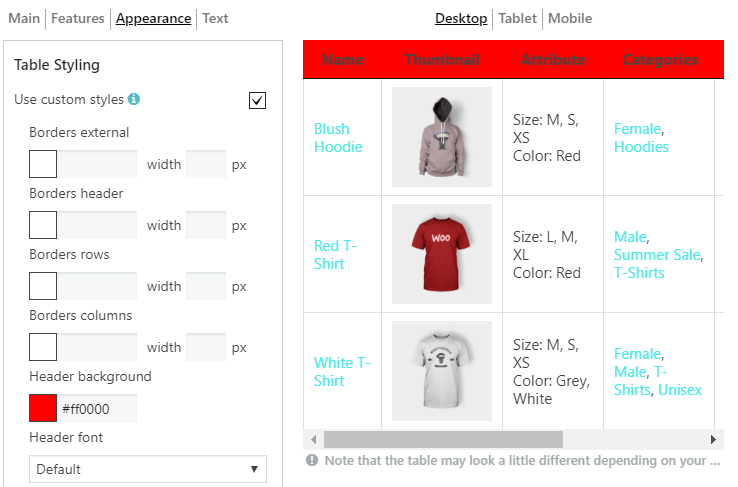Uncheck the Use custom styles checkbox
Viewport: 738px width, 487px height.
tap(257, 100)
